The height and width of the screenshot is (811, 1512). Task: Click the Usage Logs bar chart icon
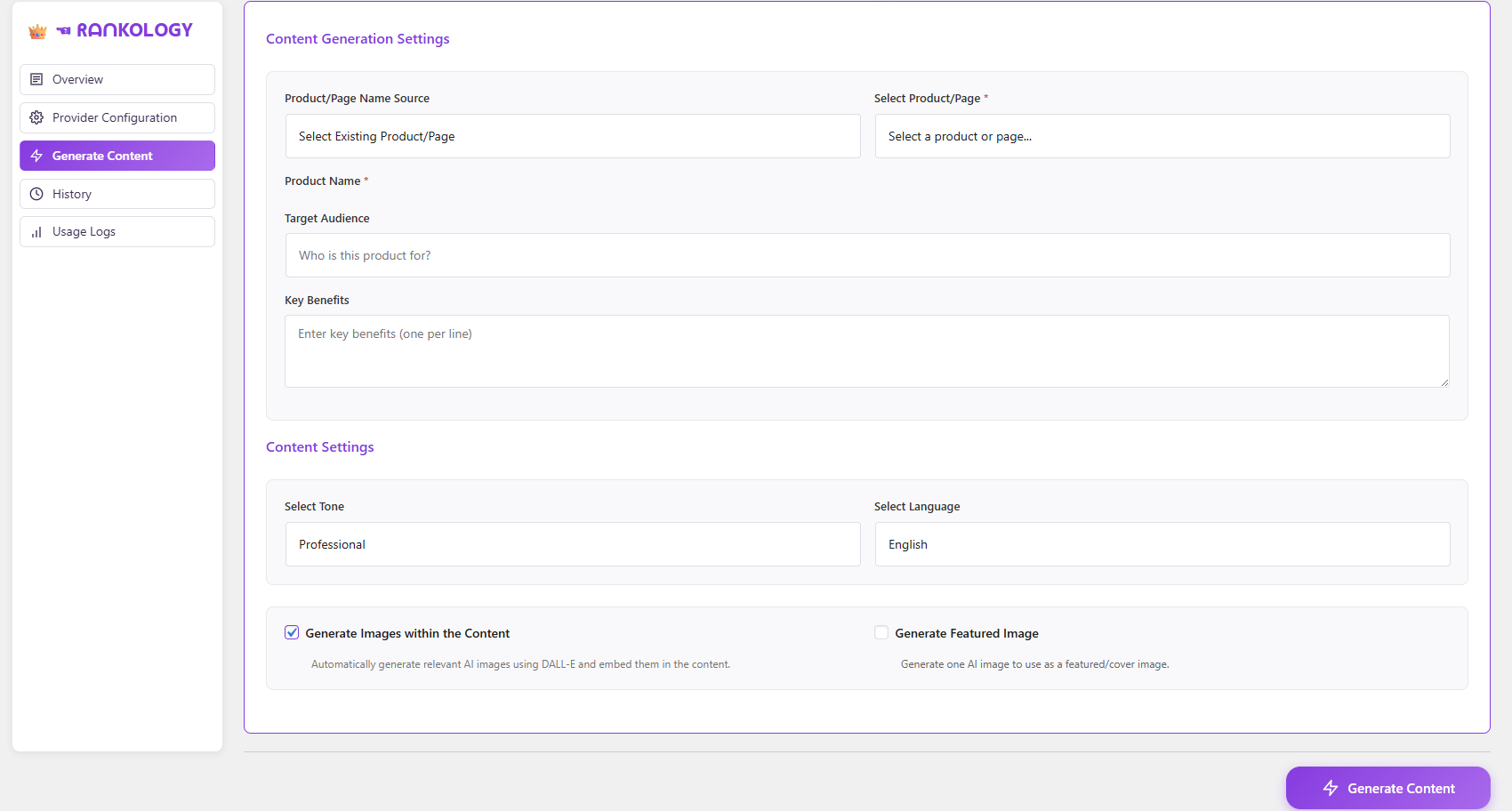(36, 232)
